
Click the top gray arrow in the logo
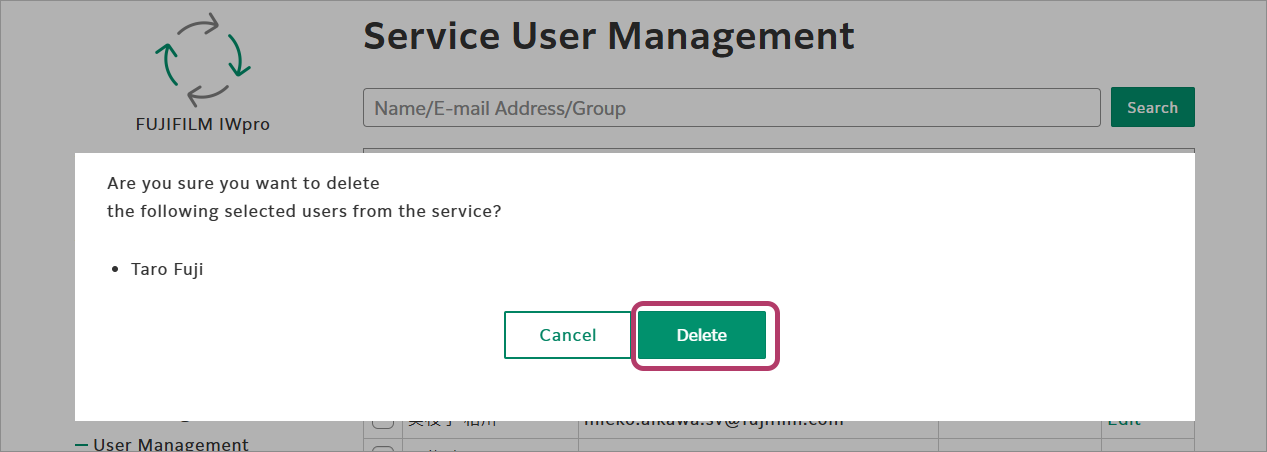[198, 25]
